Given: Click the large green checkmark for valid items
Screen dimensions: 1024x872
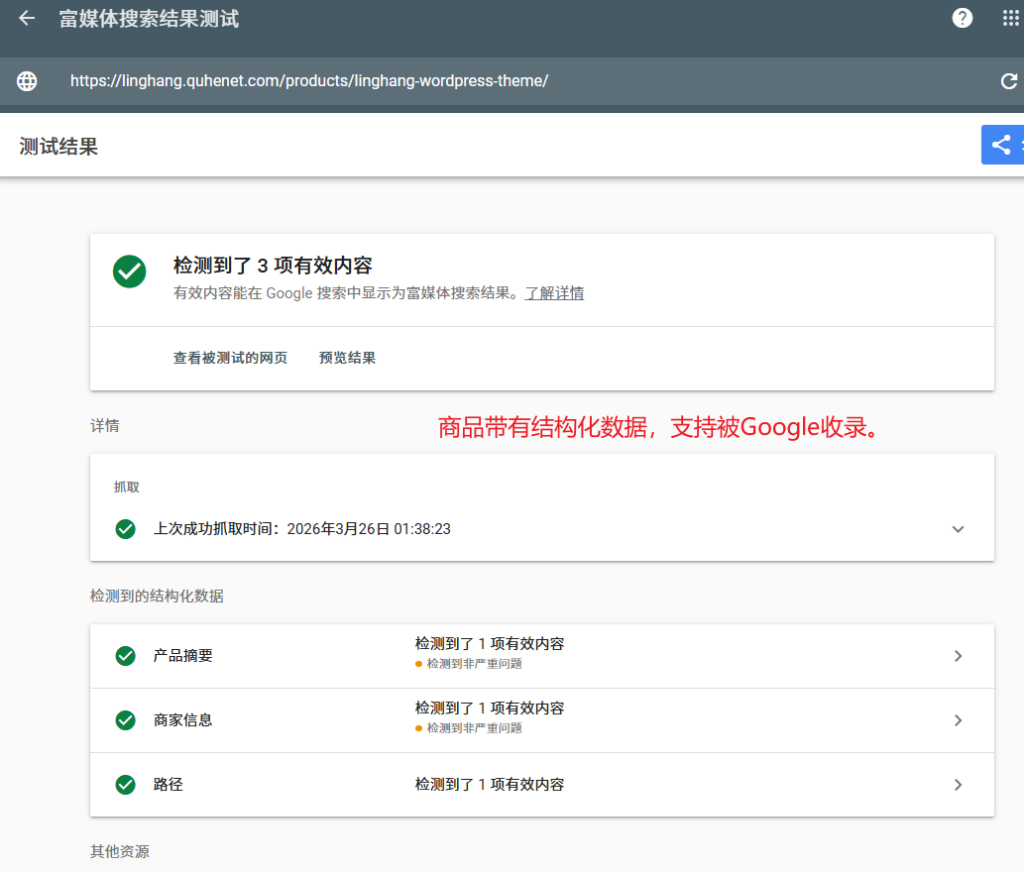Looking at the screenshot, I should (x=129, y=272).
